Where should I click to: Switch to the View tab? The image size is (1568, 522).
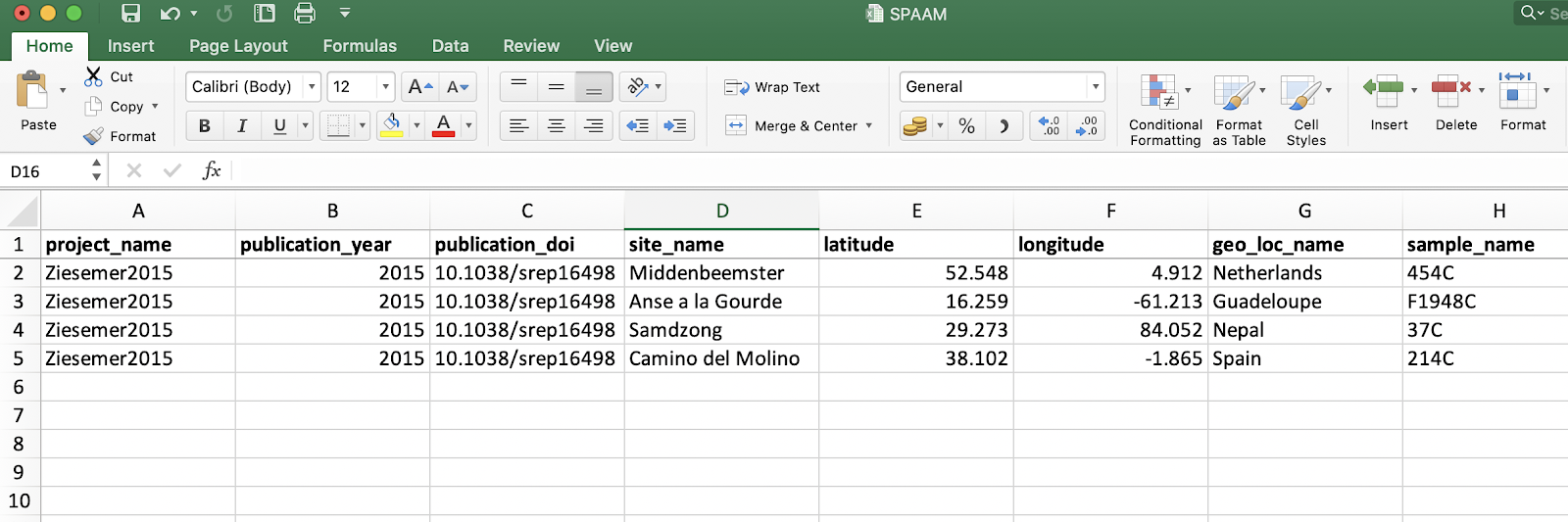tap(612, 46)
